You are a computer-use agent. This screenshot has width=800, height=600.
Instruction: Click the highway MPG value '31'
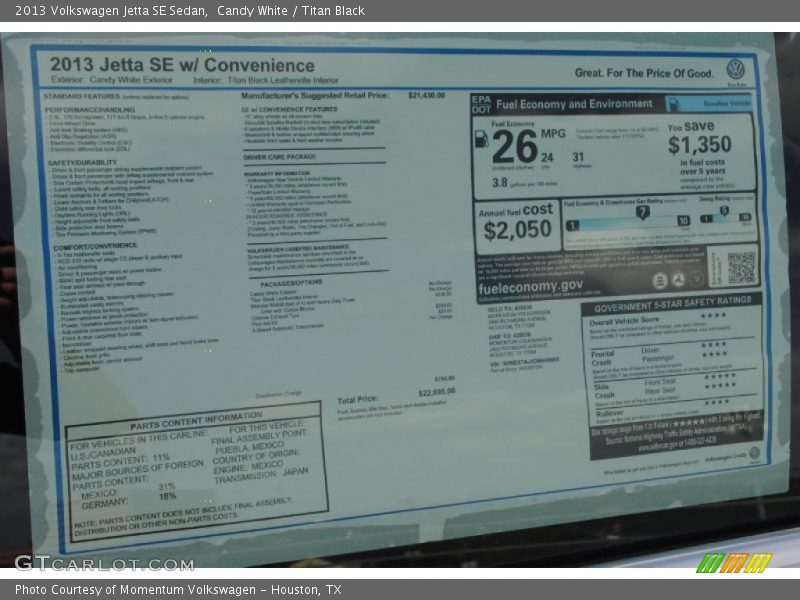click(x=578, y=157)
